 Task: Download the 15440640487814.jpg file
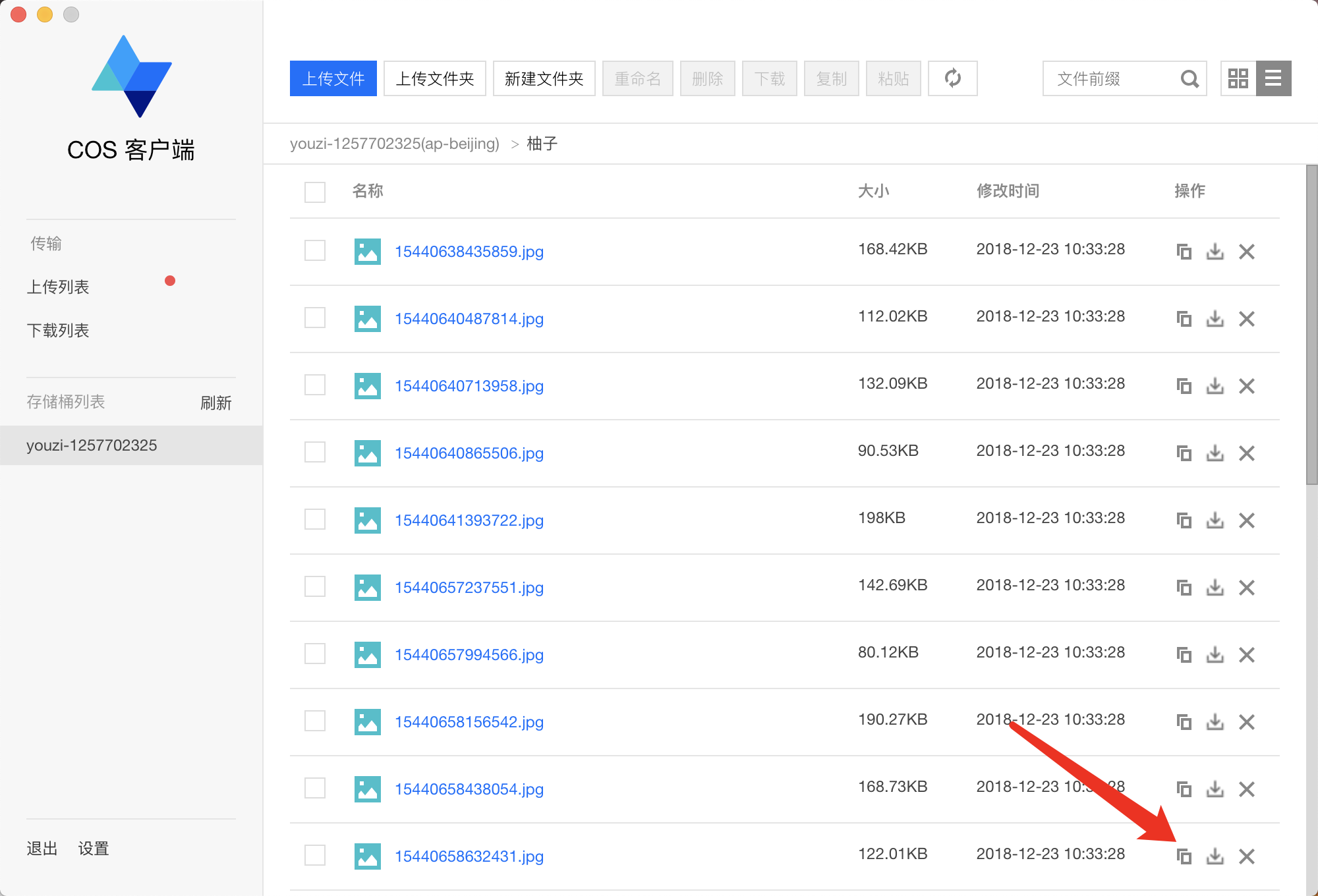[1215, 319]
